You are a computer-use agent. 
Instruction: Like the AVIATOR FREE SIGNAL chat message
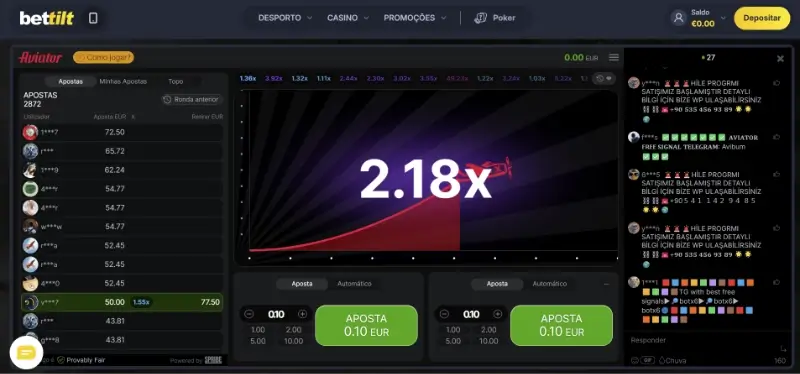[x=777, y=137]
